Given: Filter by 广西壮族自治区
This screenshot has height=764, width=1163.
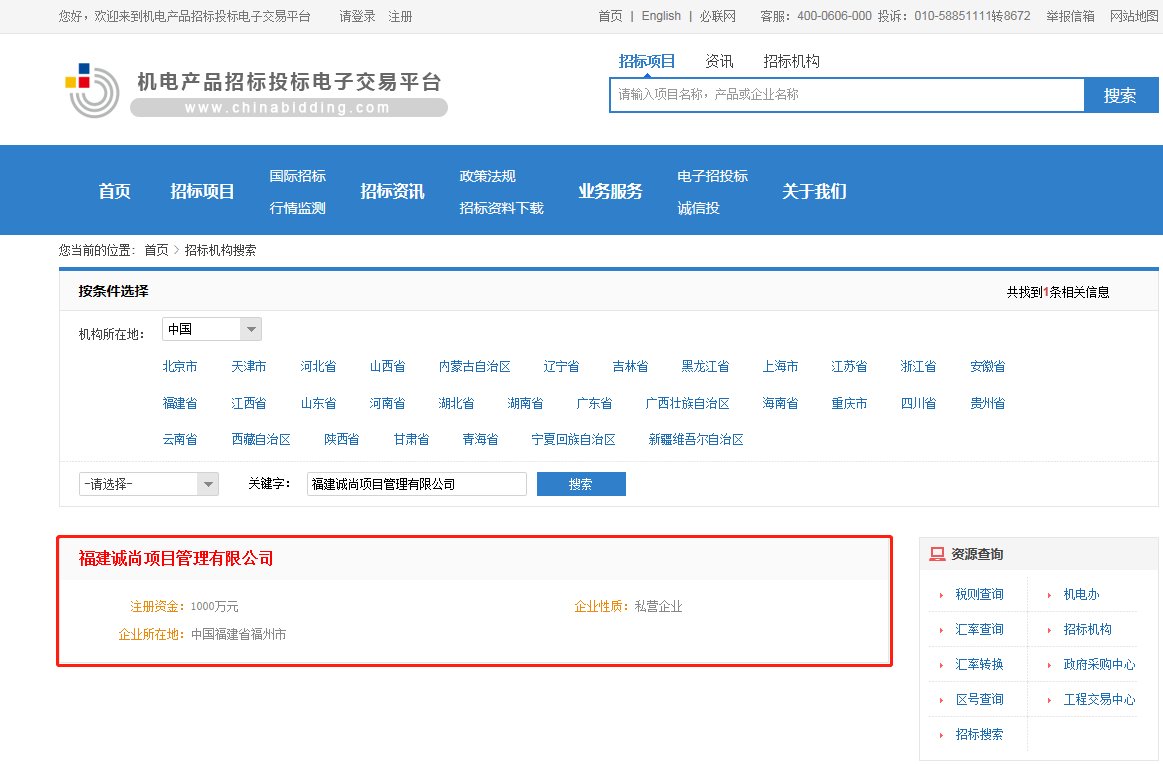Looking at the screenshot, I should click(688, 404).
